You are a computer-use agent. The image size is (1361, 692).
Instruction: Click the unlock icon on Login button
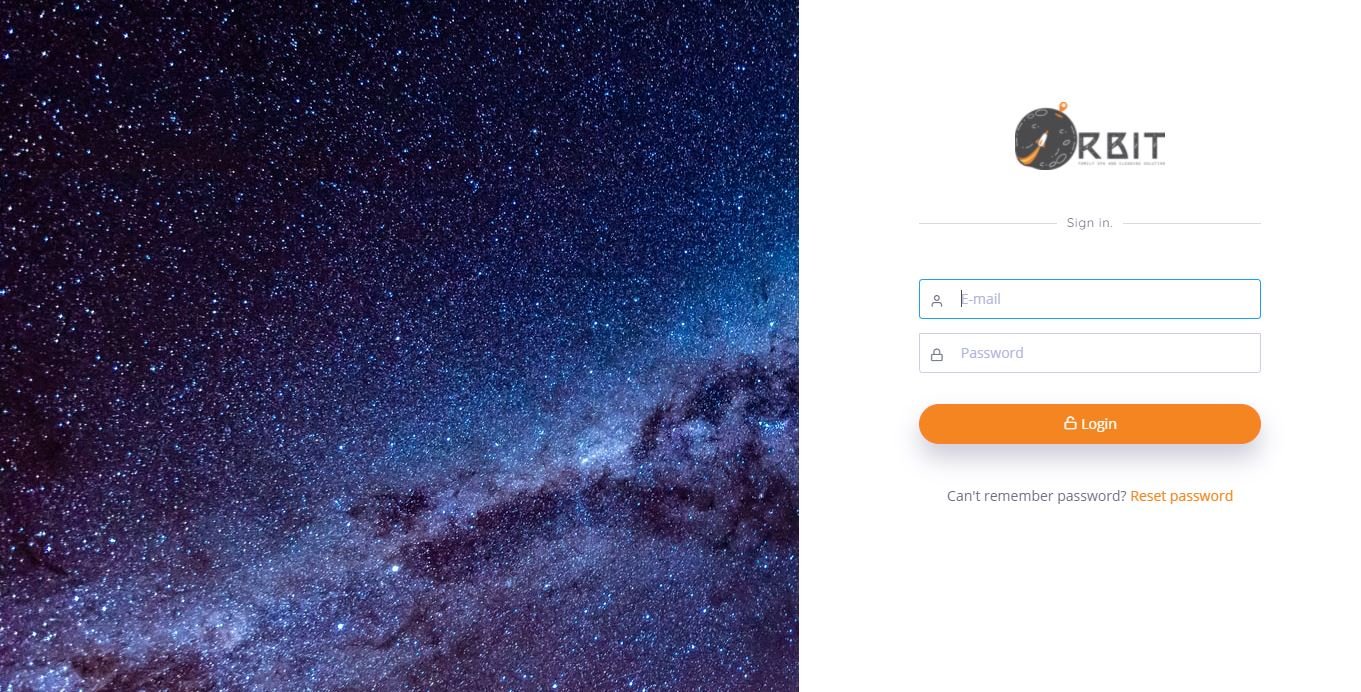click(1070, 424)
